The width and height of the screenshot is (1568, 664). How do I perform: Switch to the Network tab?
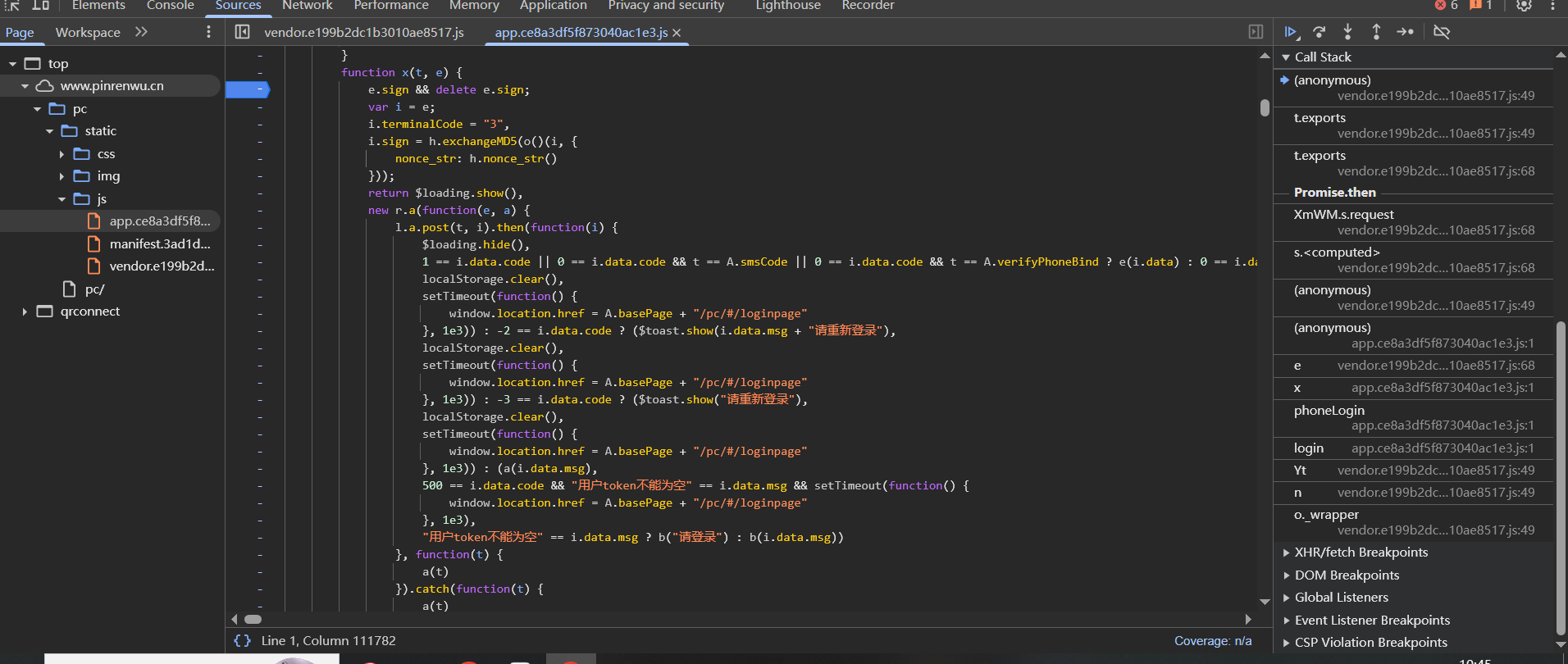click(x=307, y=6)
